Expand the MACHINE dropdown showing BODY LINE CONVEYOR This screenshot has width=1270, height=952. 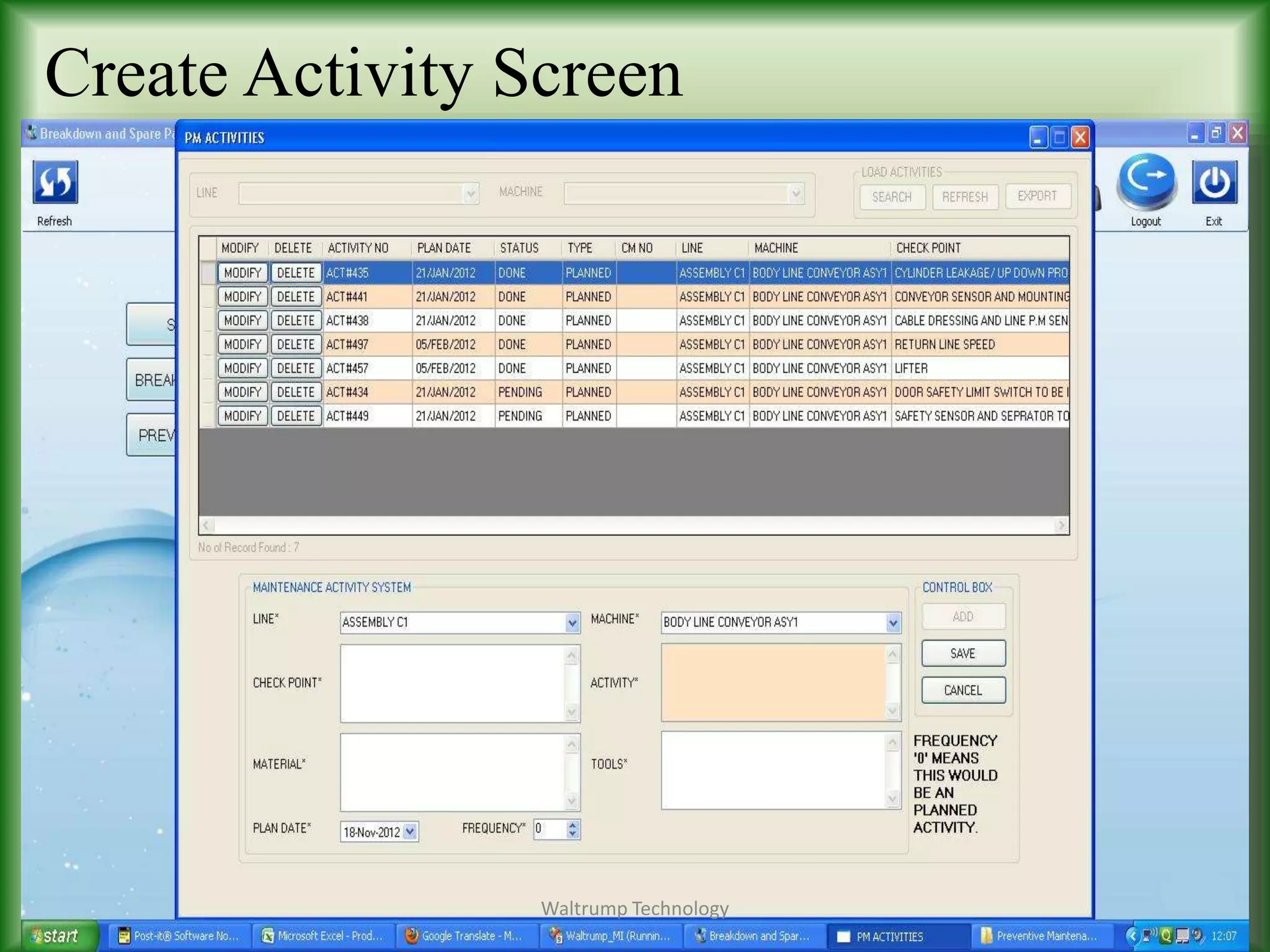pyautogui.click(x=893, y=623)
